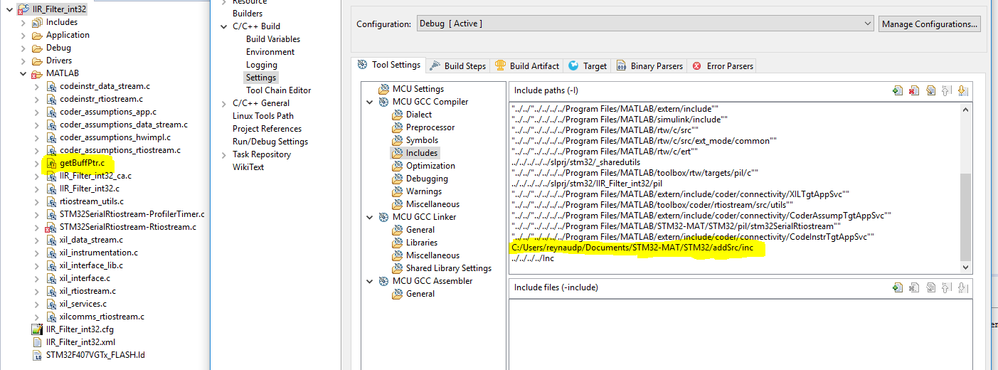Collapse the MCU GCC Linker node
Viewport: 998px width, 370px height.
[370, 217]
